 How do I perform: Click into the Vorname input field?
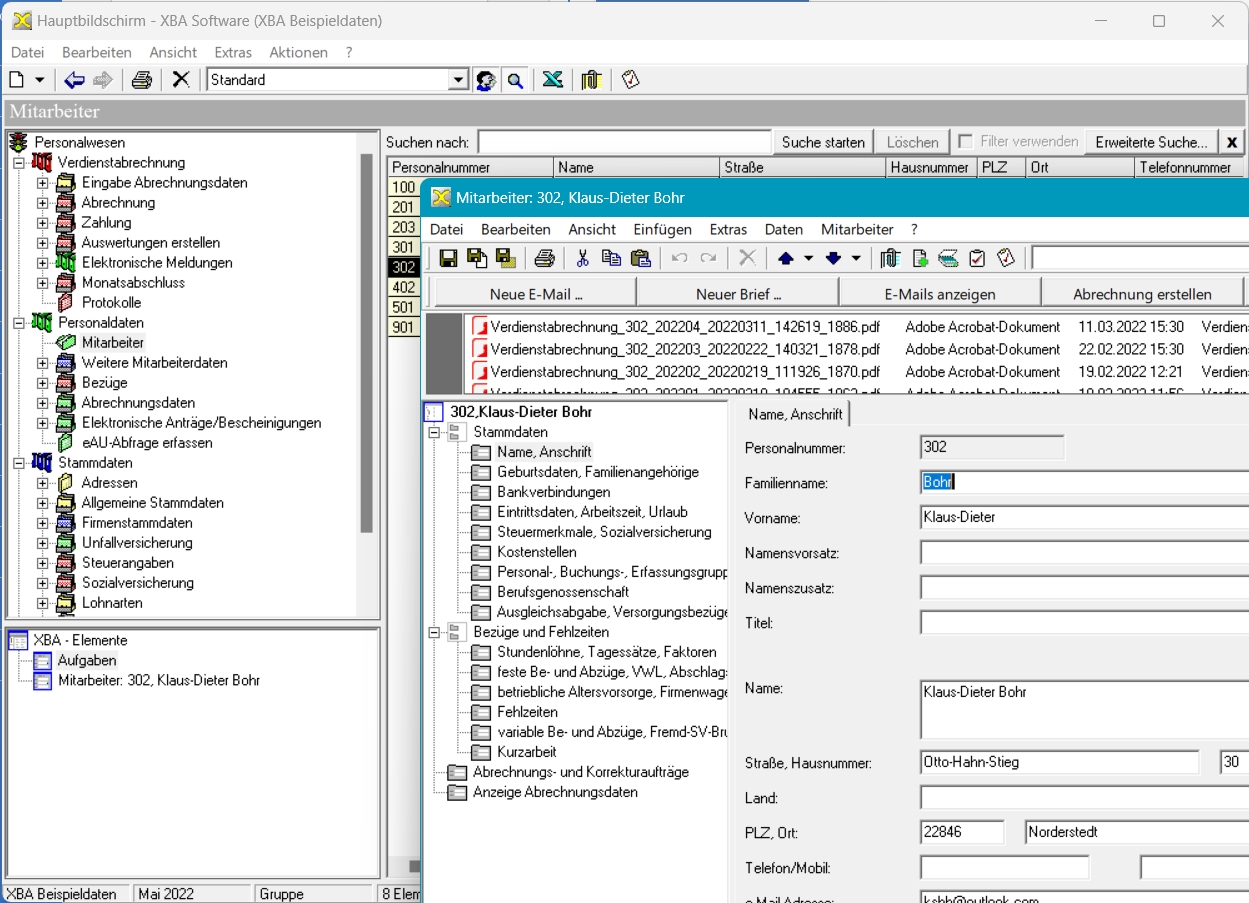coord(1080,518)
